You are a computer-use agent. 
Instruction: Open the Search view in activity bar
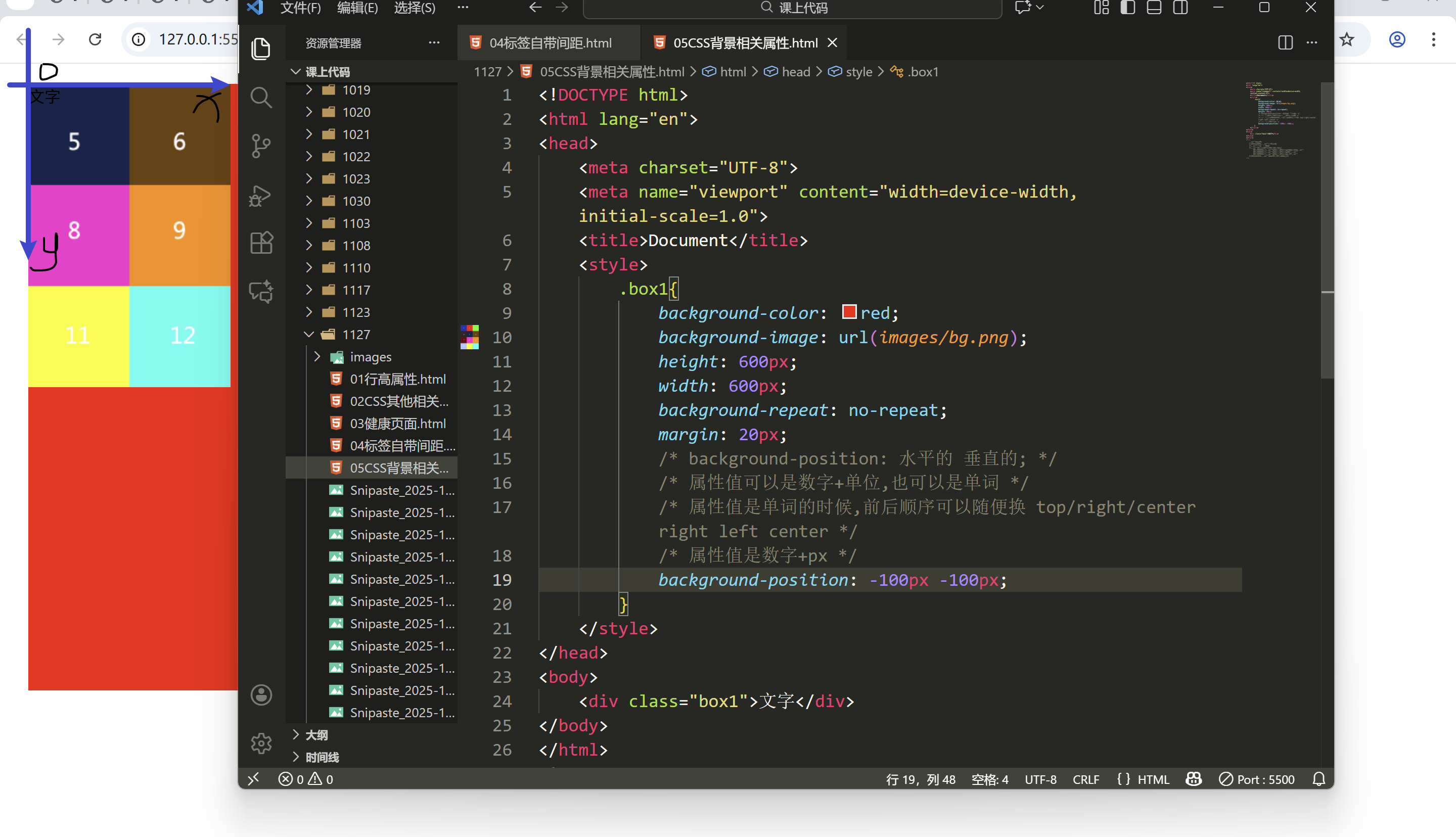click(x=261, y=97)
